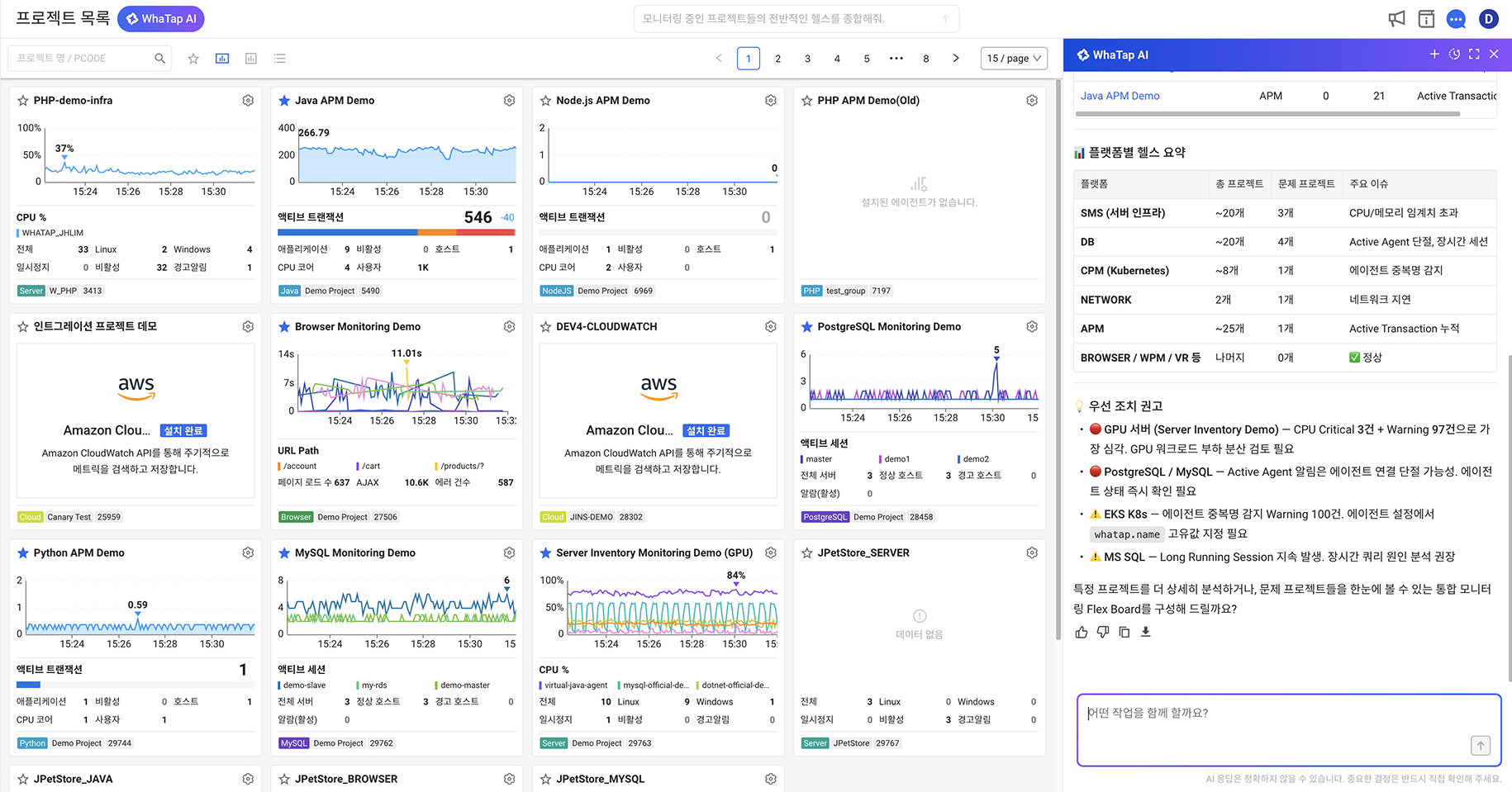Image resolution: width=1512 pixels, height=792 pixels.
Task: Open settings for JPetStore_BROWSER card
Action: [509, 780]
